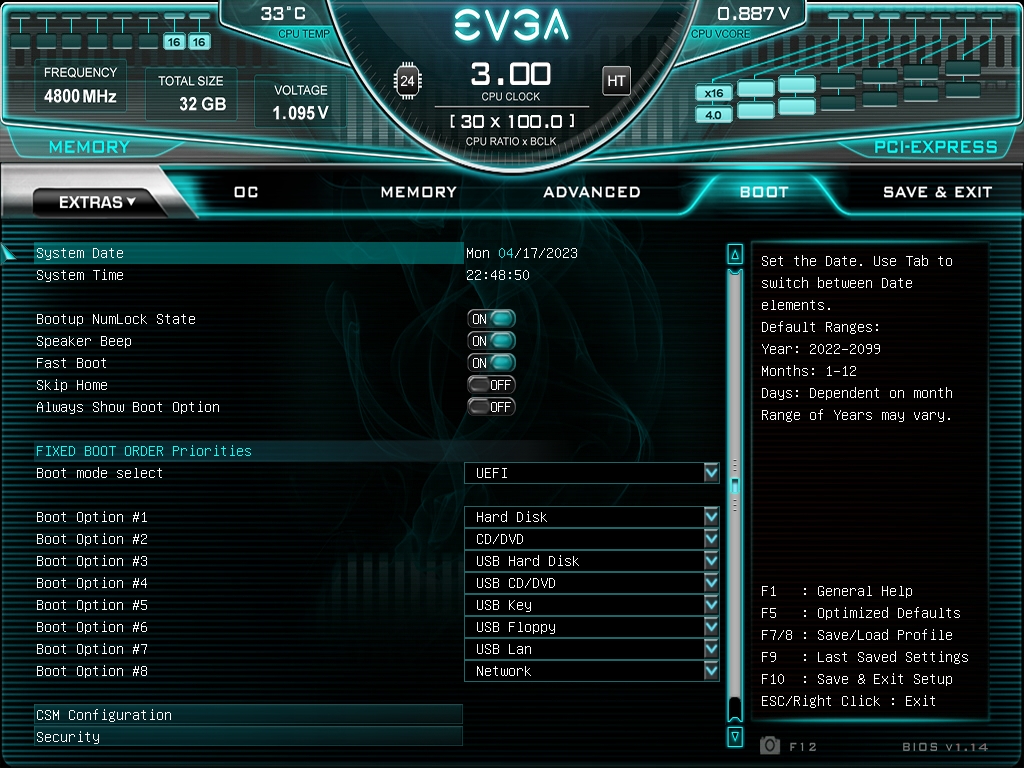Click the vertical scrollbar thumb

(x=735, y=486)
